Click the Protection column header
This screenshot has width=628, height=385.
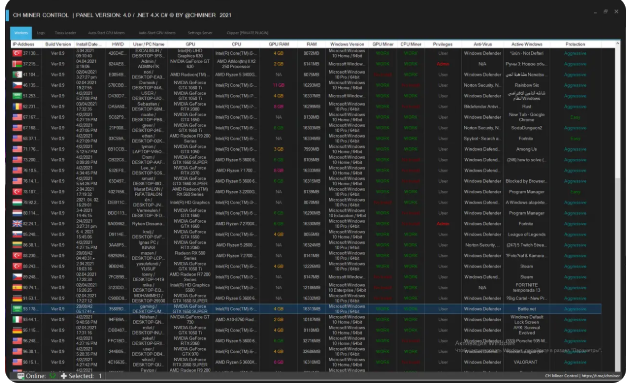click(x=576, y=44)
